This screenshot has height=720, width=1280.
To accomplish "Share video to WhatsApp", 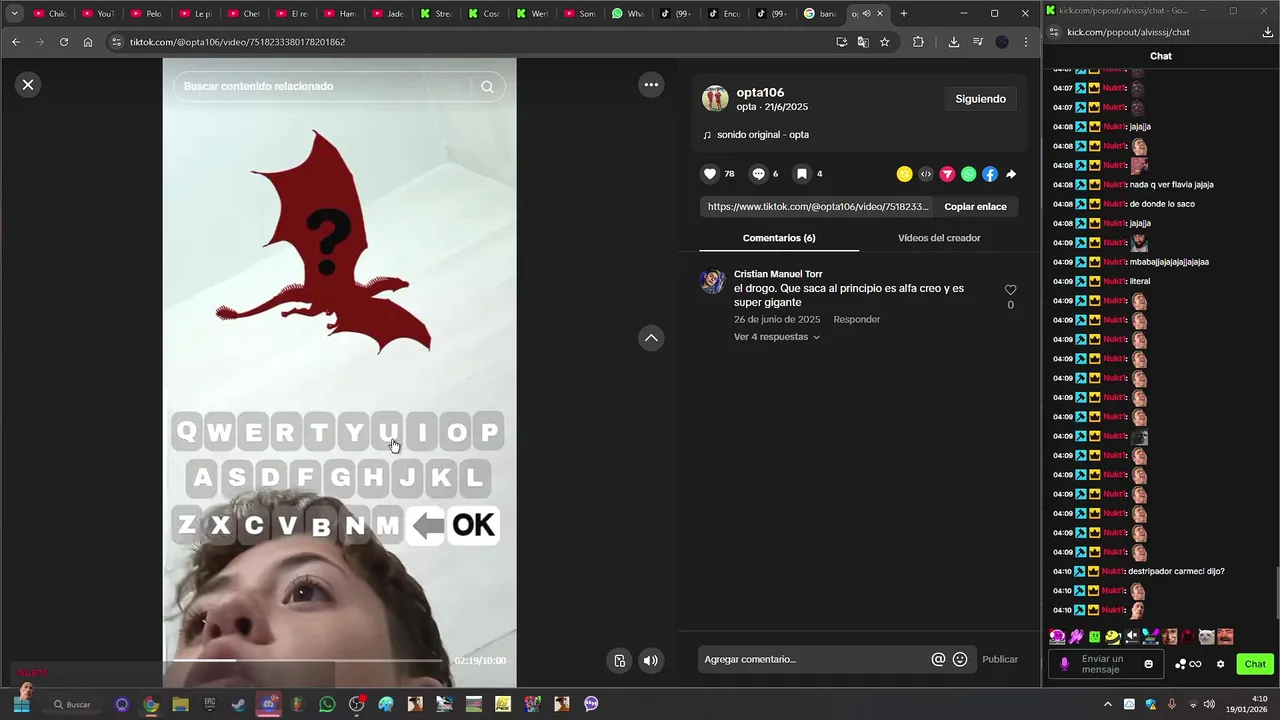I will click(x=968, y=174).
